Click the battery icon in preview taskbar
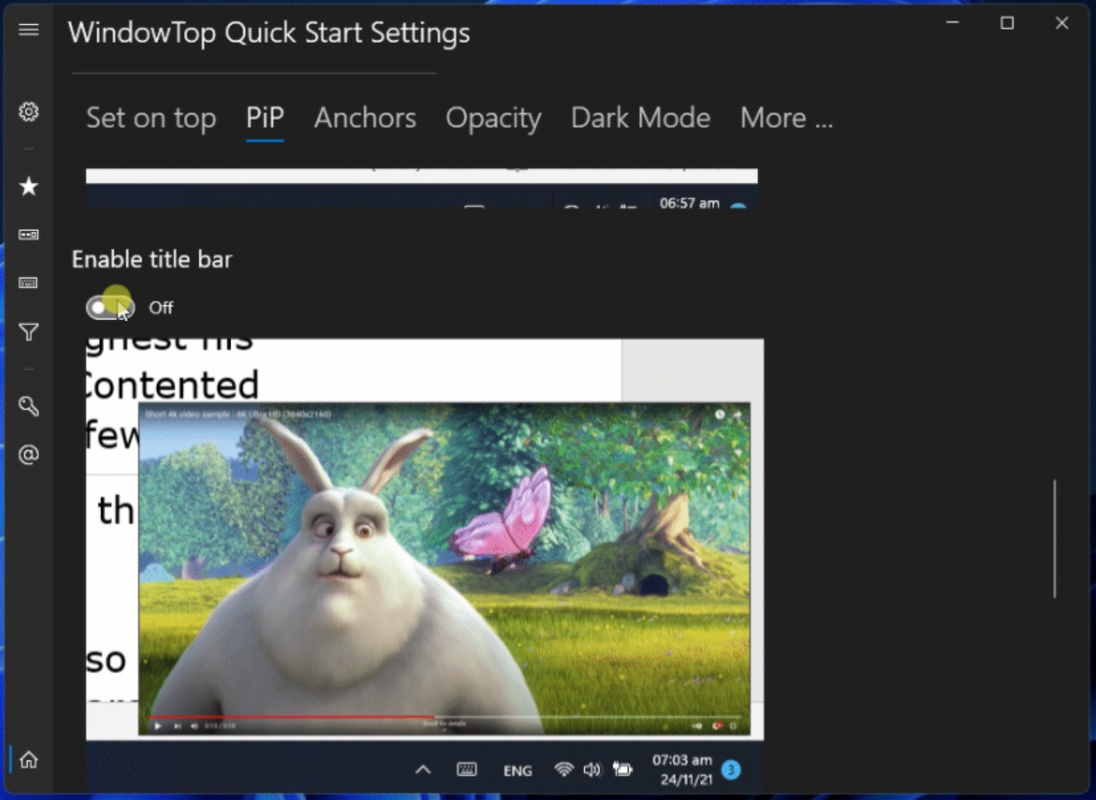 622,769
